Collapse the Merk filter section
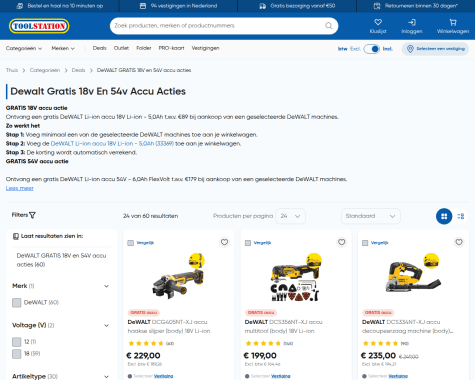Image resolution: width=475 pixels, height=380 pixels. tap(106, 286)
